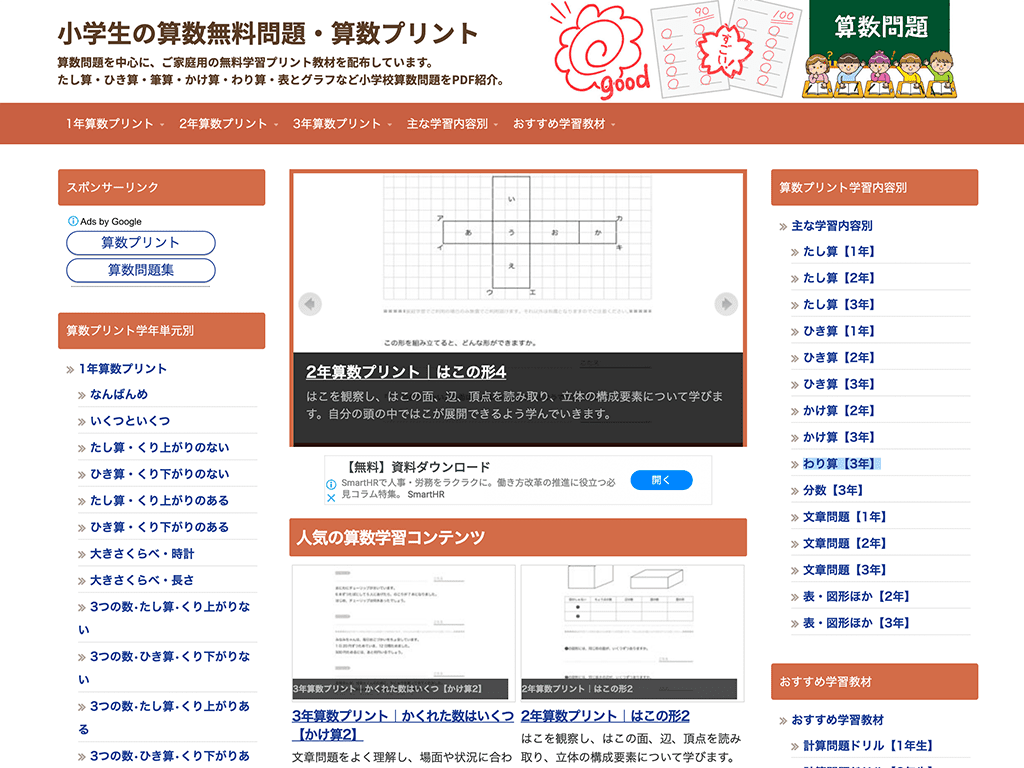Open the 主な学習内容別 right sidebar link
This screenshot has height=768, width=1024.
point(831,226)
